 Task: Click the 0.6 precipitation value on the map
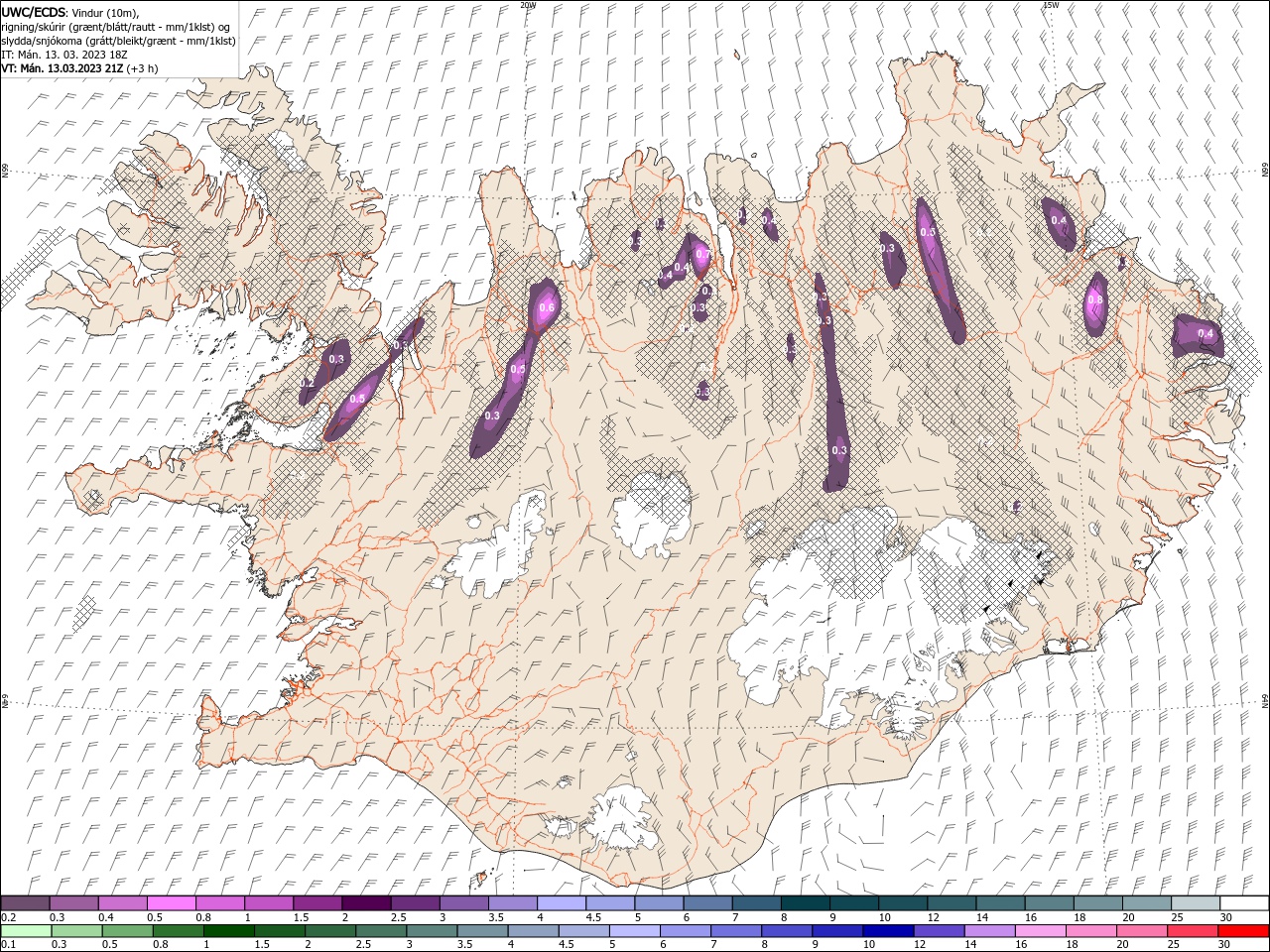tap(546, 307)
